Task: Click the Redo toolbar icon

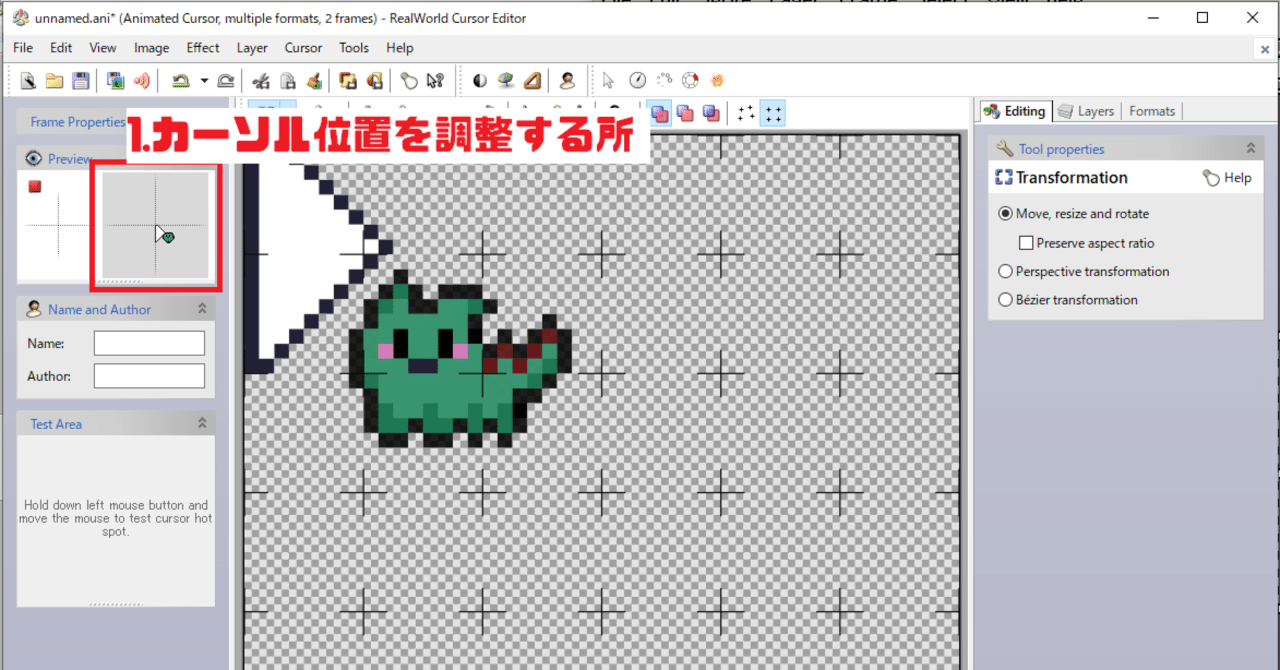Action: click(226, 80)
